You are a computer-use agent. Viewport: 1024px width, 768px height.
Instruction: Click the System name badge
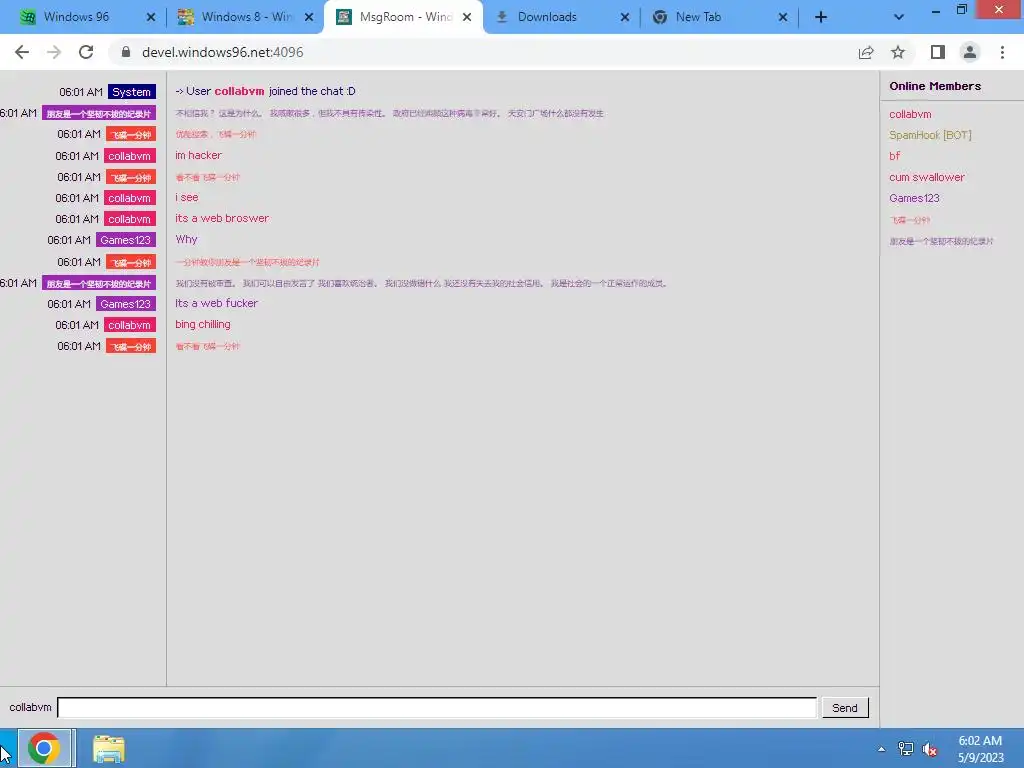131,92
